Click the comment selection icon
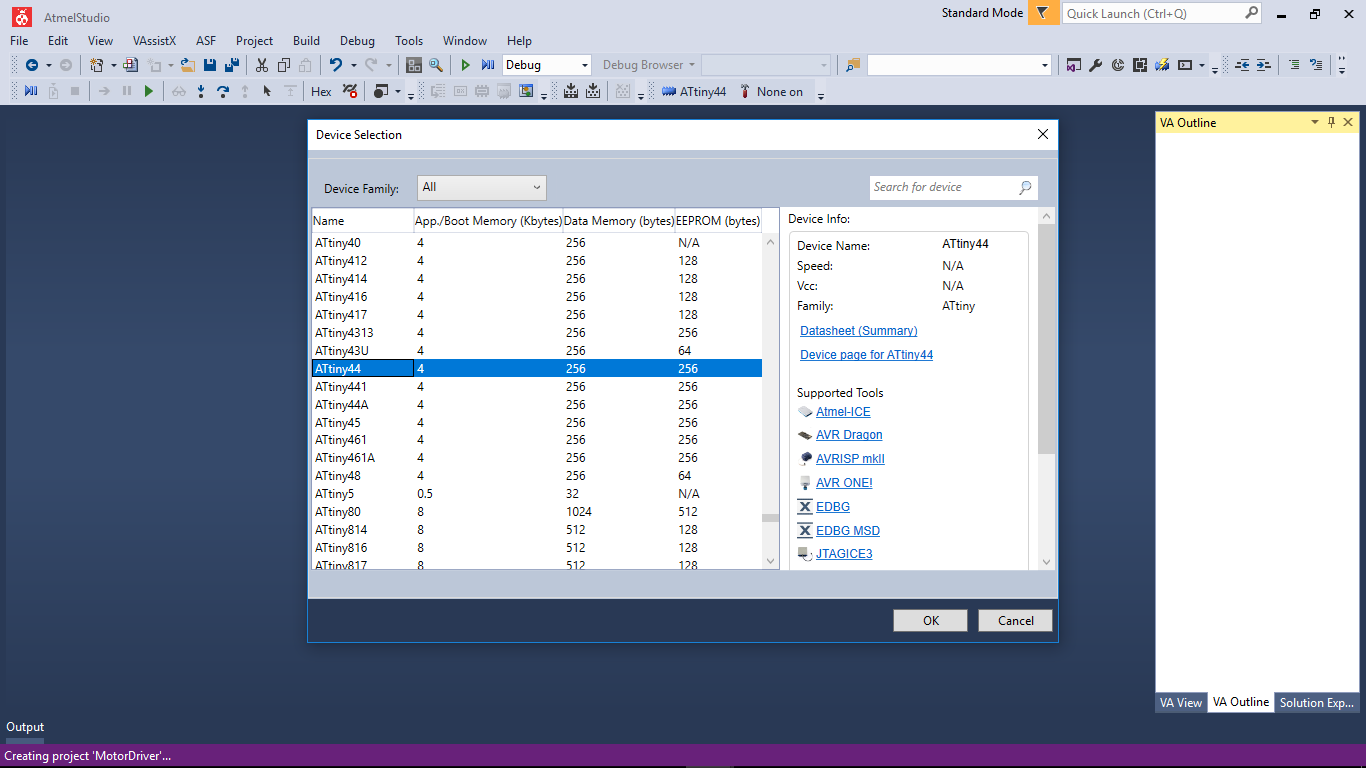This screenshot has width=1366, height=768. tap(1294, 65)
